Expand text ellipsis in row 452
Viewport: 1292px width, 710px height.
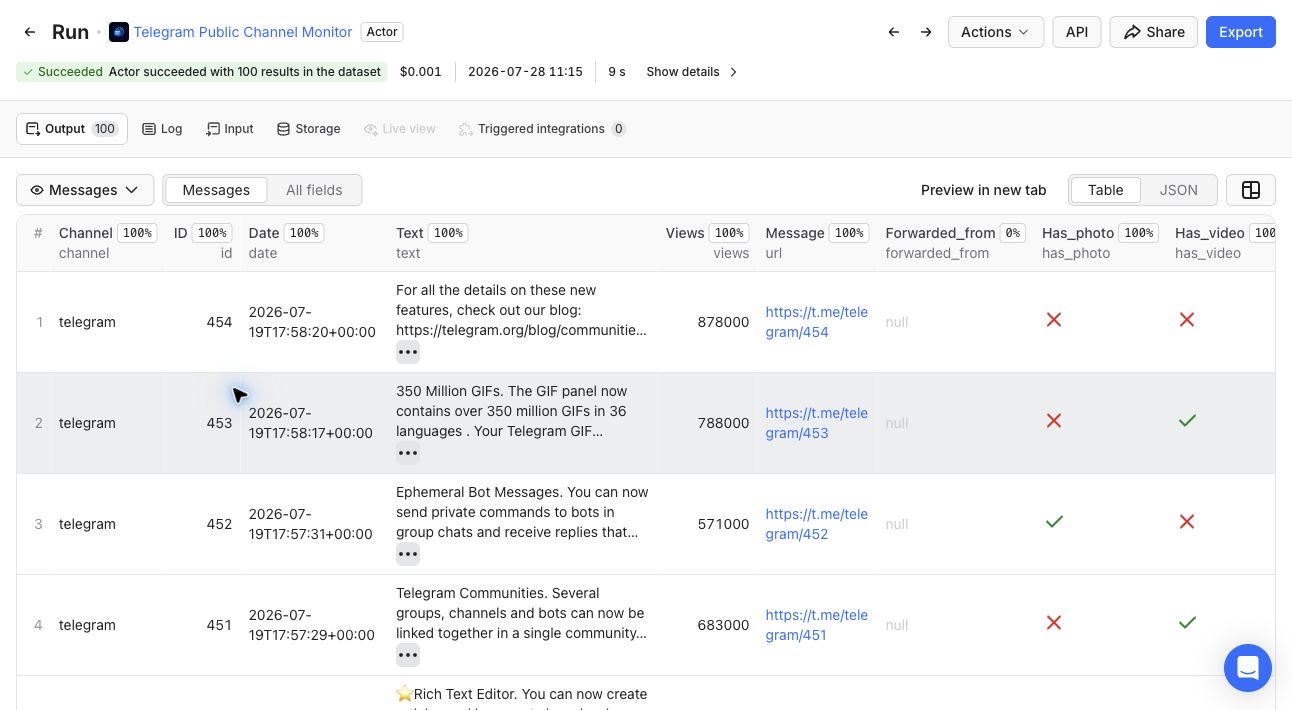407,554
